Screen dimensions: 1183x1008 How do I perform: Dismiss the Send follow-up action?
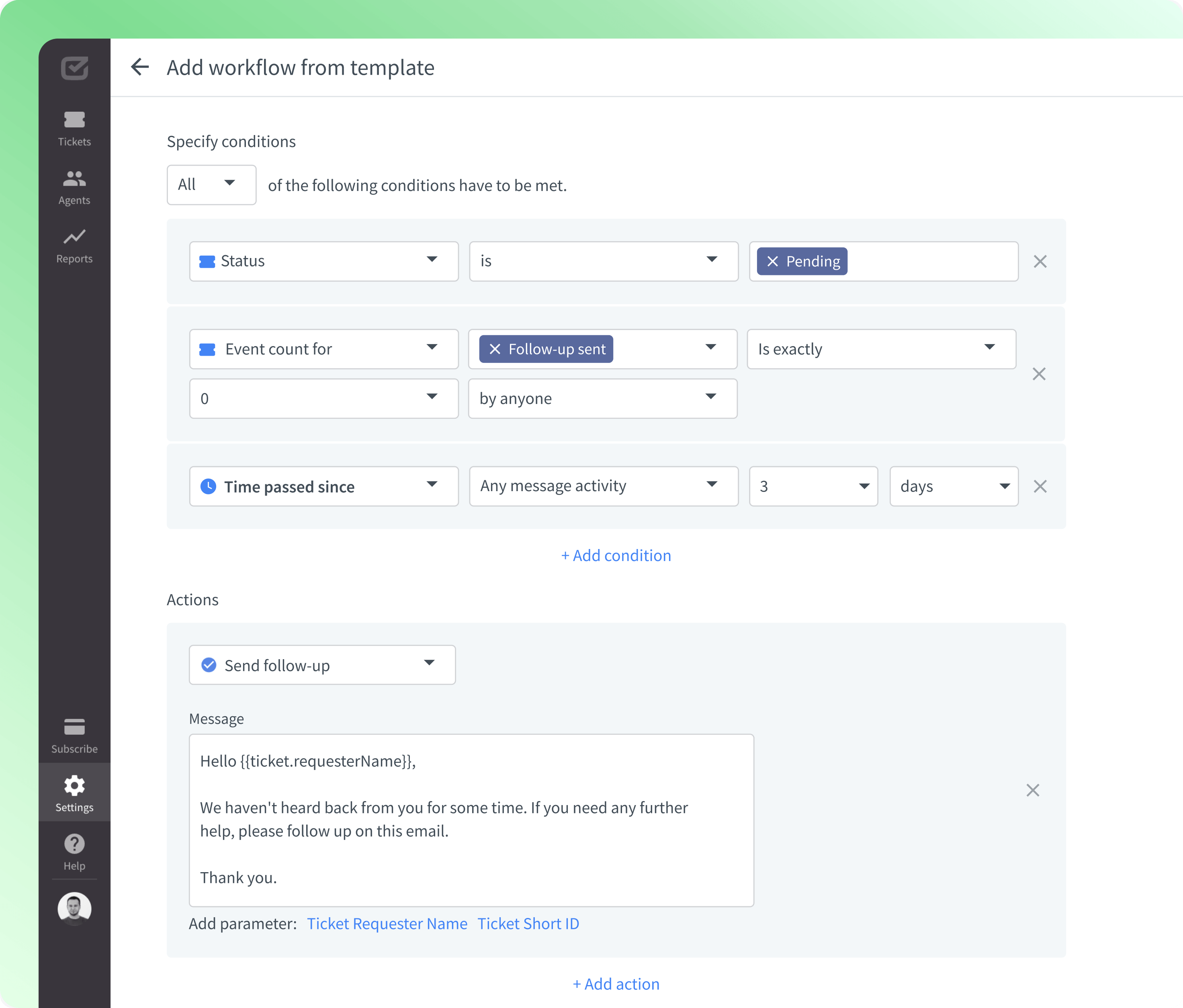1033,790
